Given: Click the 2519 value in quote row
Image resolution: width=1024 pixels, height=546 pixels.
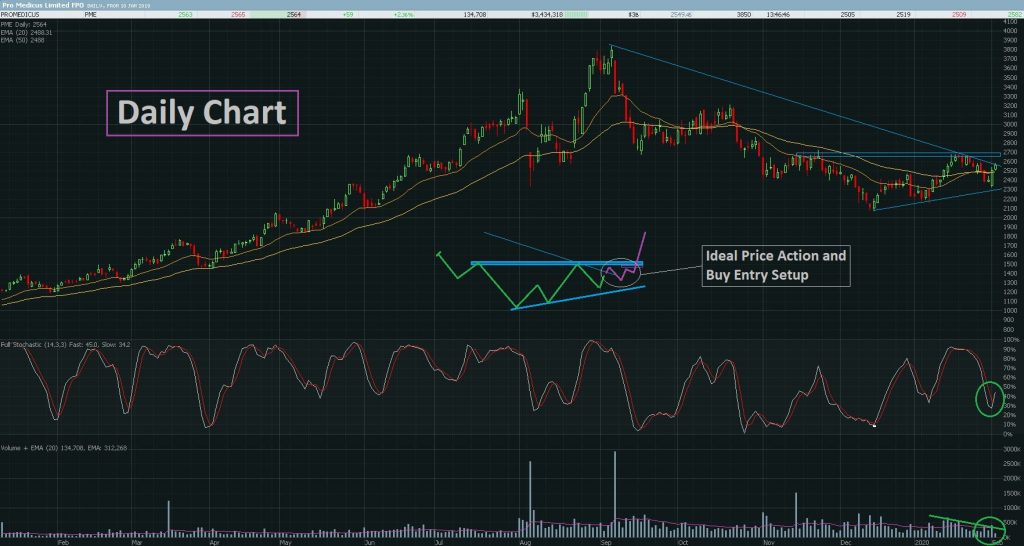Looking at the screenshot, I should coord(904,14).
